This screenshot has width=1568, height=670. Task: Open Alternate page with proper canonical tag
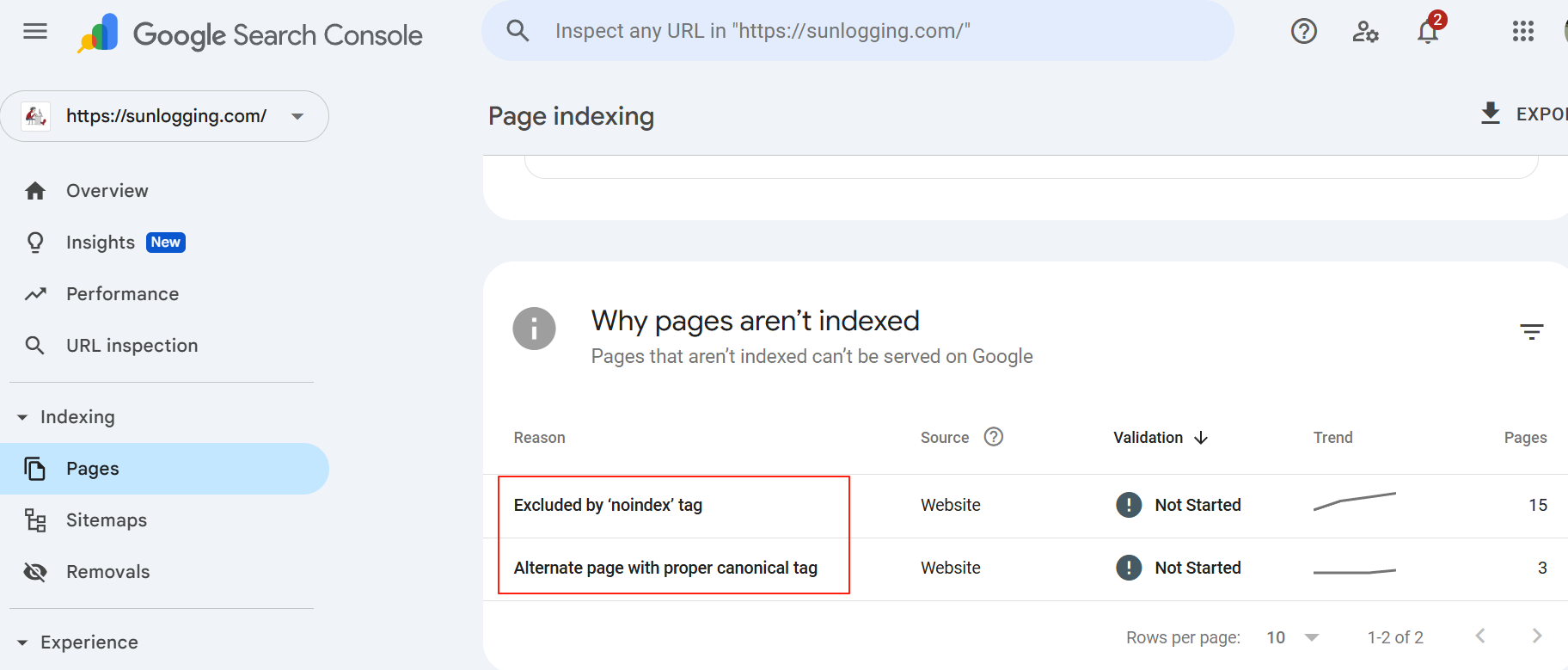[x=665, y=568]
